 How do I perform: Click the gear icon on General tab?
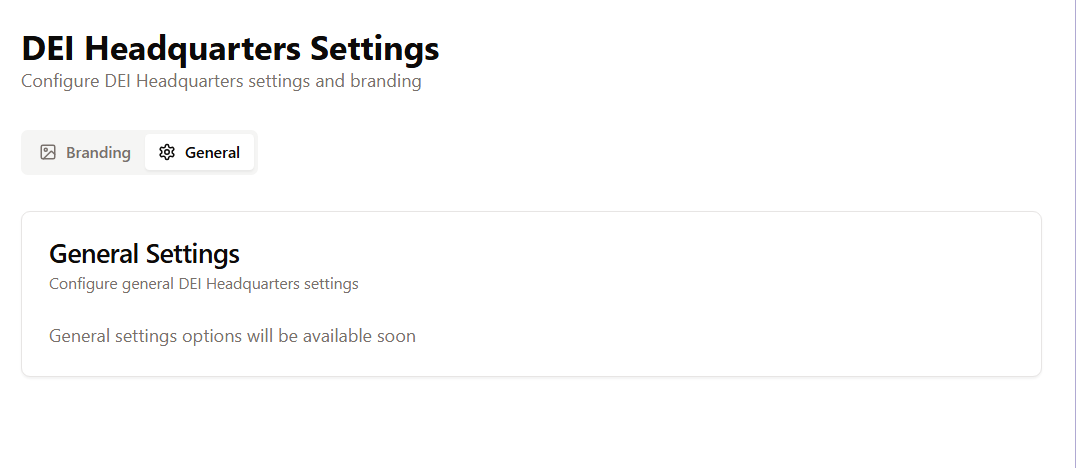(x=167, y=153)
